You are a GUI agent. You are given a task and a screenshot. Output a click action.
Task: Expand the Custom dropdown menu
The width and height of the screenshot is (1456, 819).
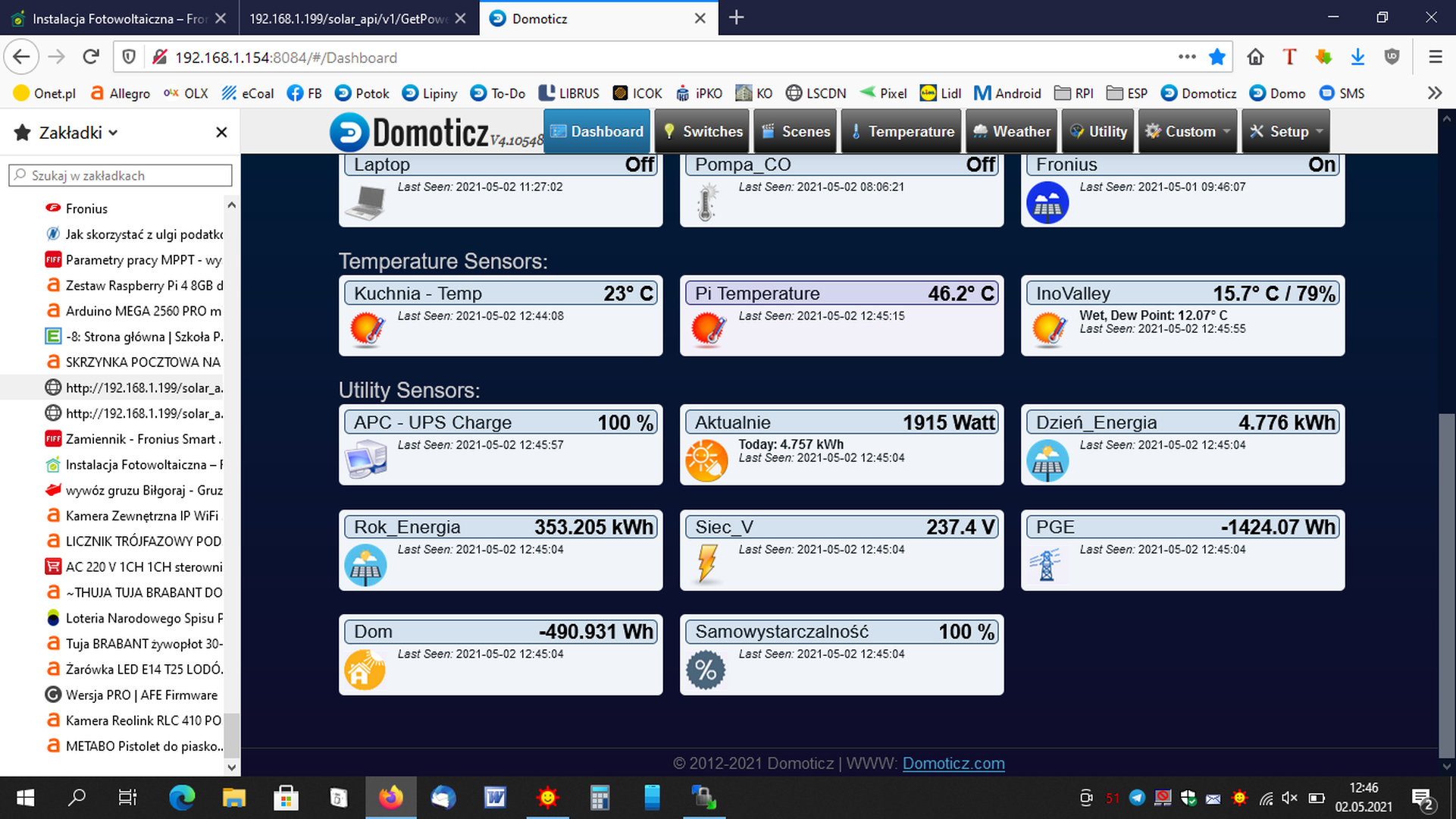tap(1188, 131)
